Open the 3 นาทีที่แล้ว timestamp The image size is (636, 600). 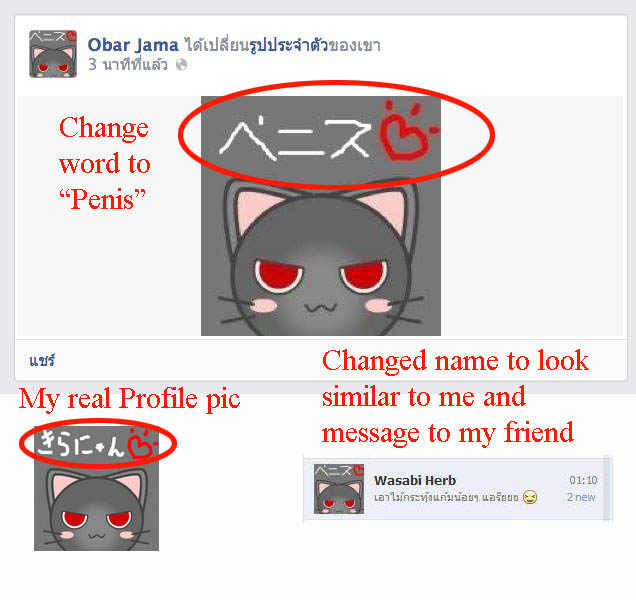pos(127,65)
